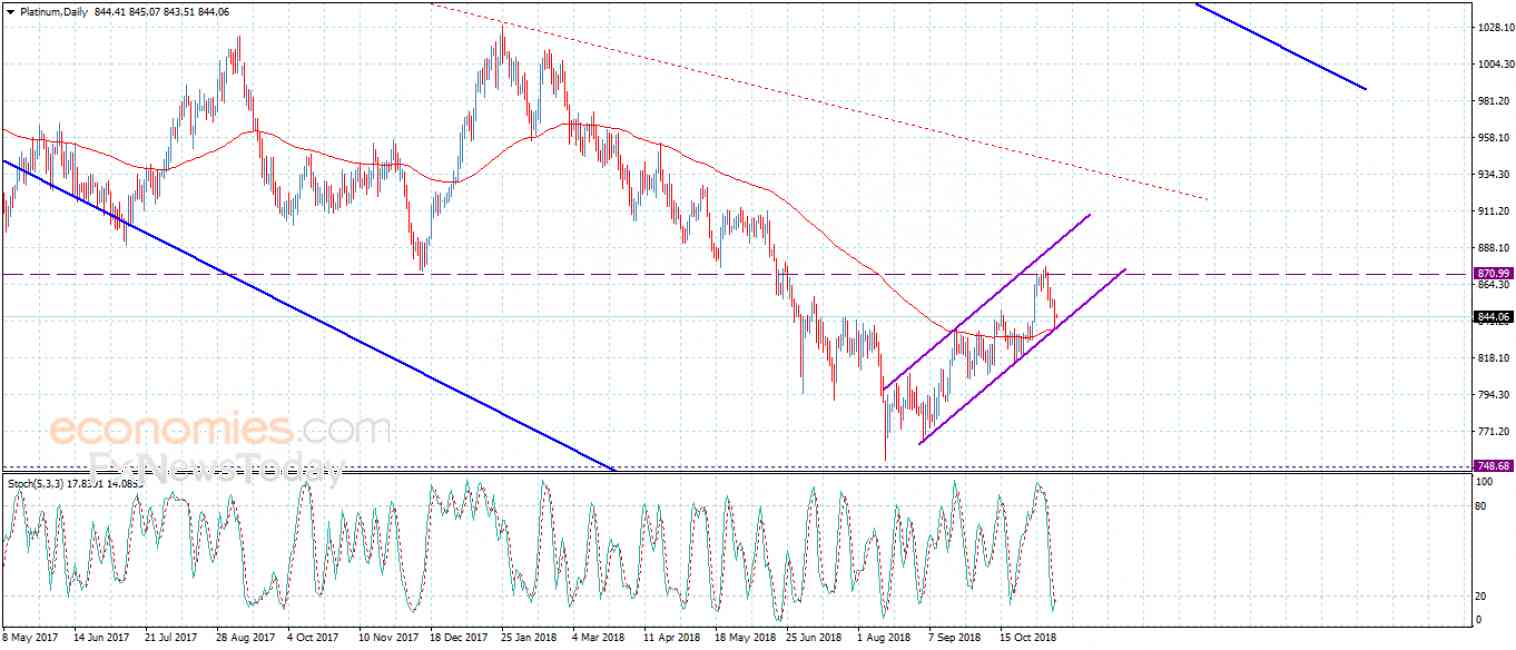
Task: Click the stochastic 20 level label
Action: coord(1485,597)
